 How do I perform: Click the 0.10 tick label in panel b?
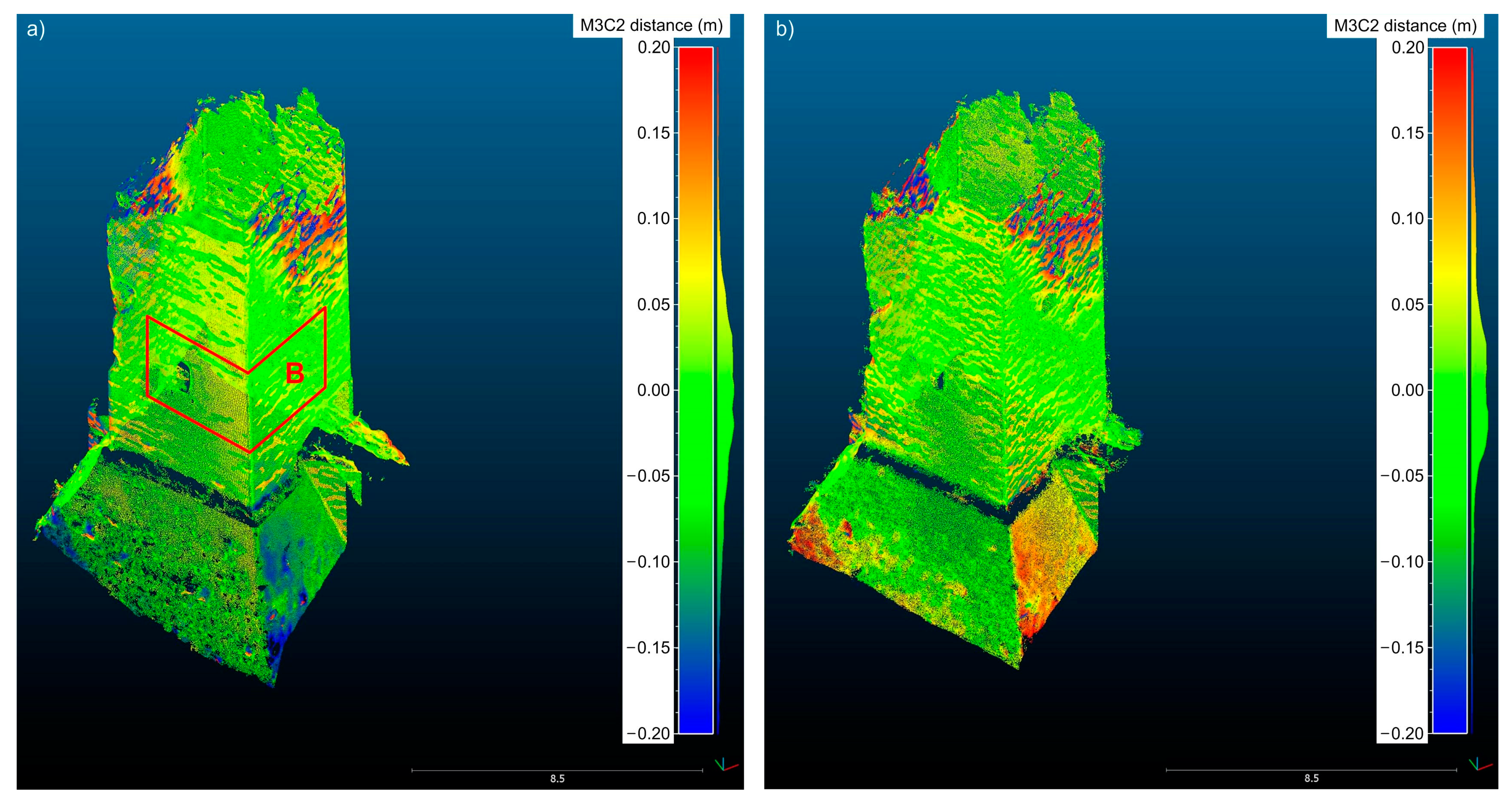1407,218
